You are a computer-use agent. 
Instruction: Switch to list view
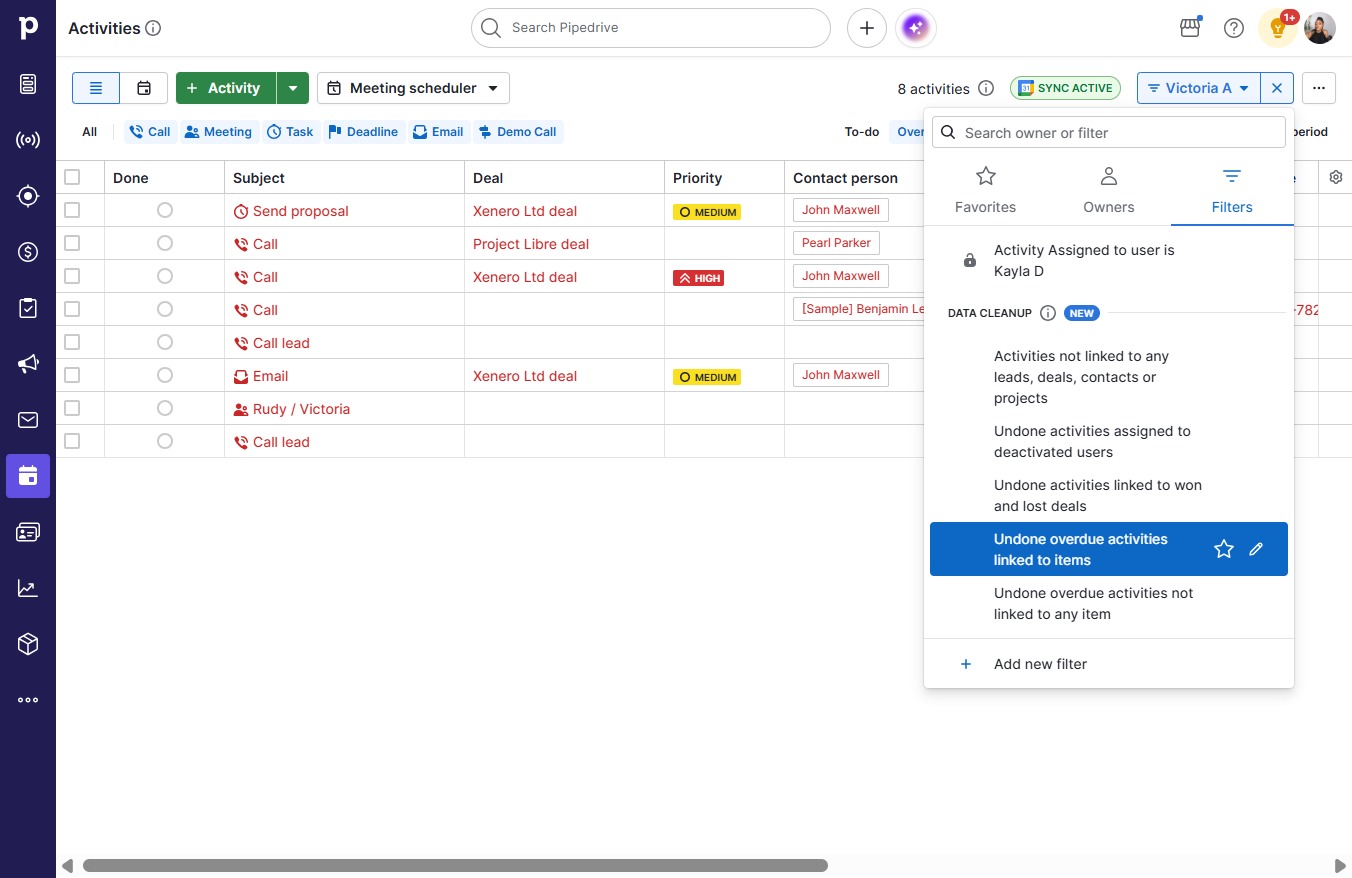(x=96, y=88)
